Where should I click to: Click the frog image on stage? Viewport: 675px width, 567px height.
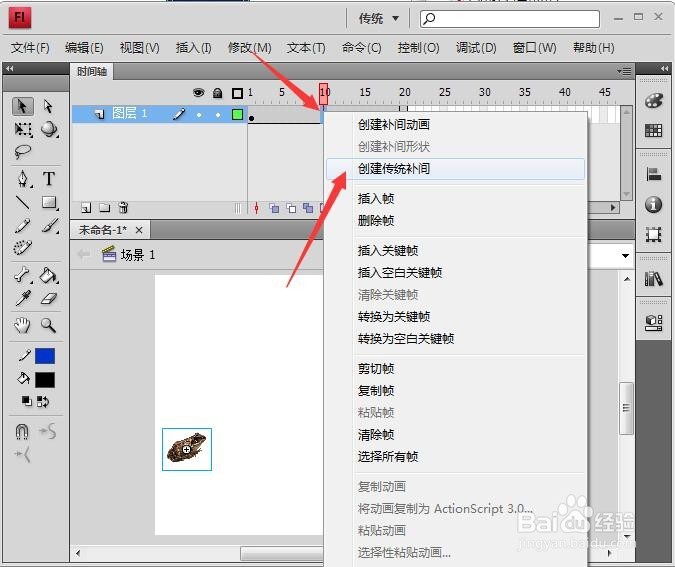[x=187, y=449]
